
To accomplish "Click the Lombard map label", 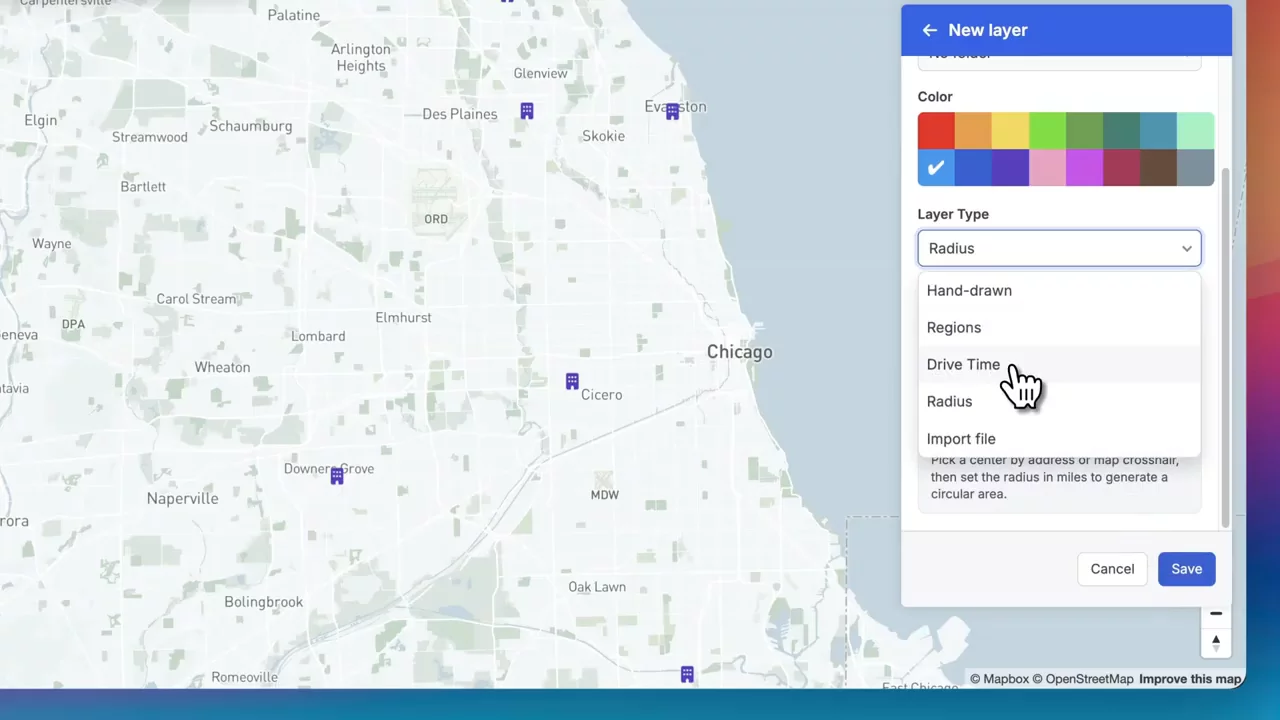I will (318, 336).
